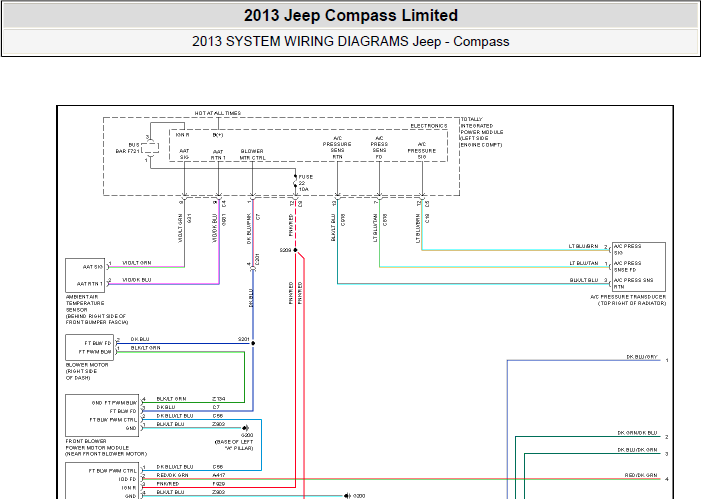Click the 'FT BLW FD' blower motor terminal

pyautogui.click(x=98, y=343)
